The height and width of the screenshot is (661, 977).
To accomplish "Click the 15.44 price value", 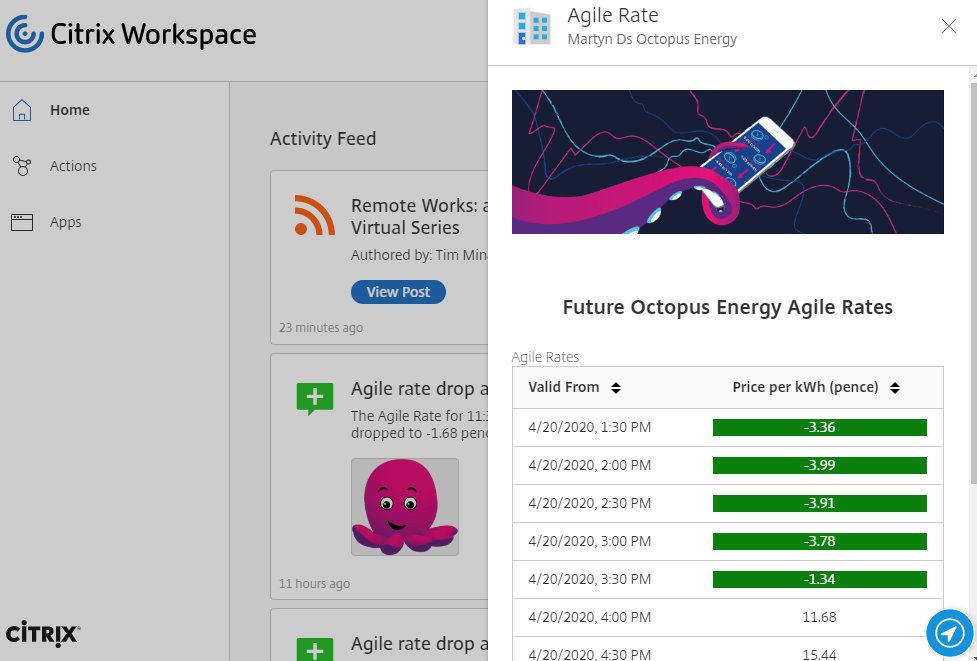I will pyautogui.click(x=819, y=654).
